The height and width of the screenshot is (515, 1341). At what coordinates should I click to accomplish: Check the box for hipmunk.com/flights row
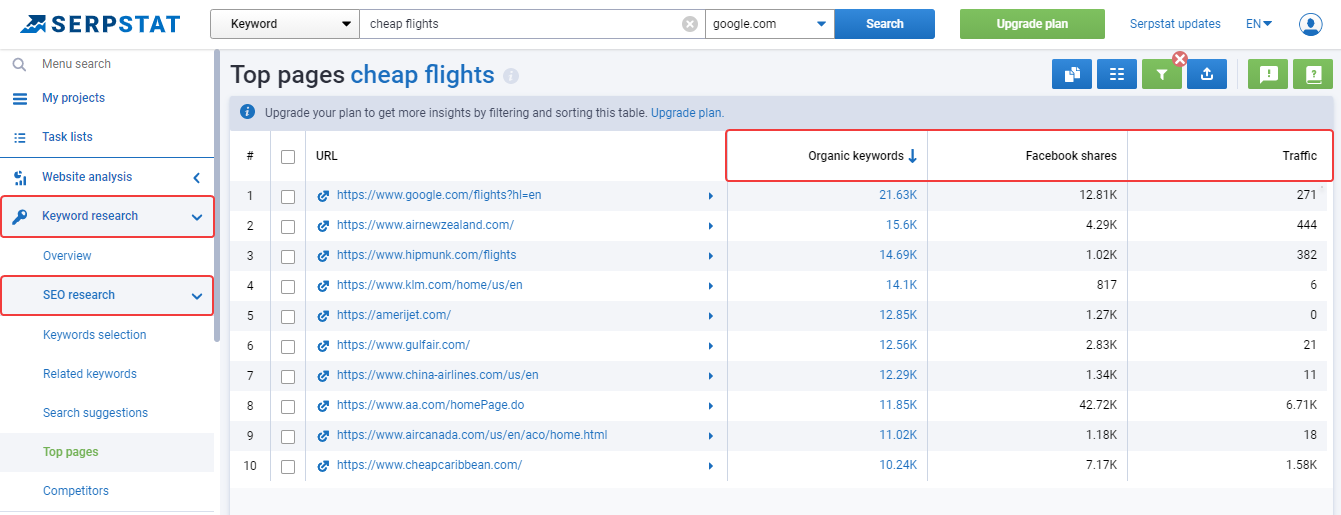point(288,256)
